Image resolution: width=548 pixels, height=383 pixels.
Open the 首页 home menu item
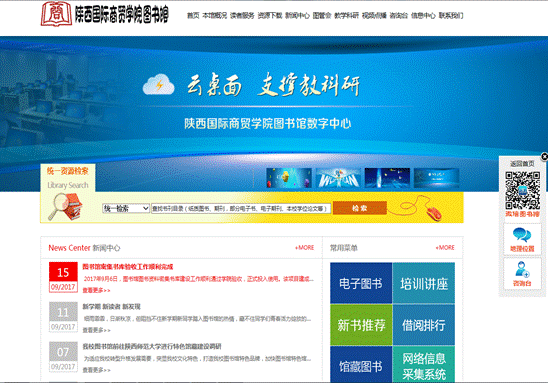point(193,15)
